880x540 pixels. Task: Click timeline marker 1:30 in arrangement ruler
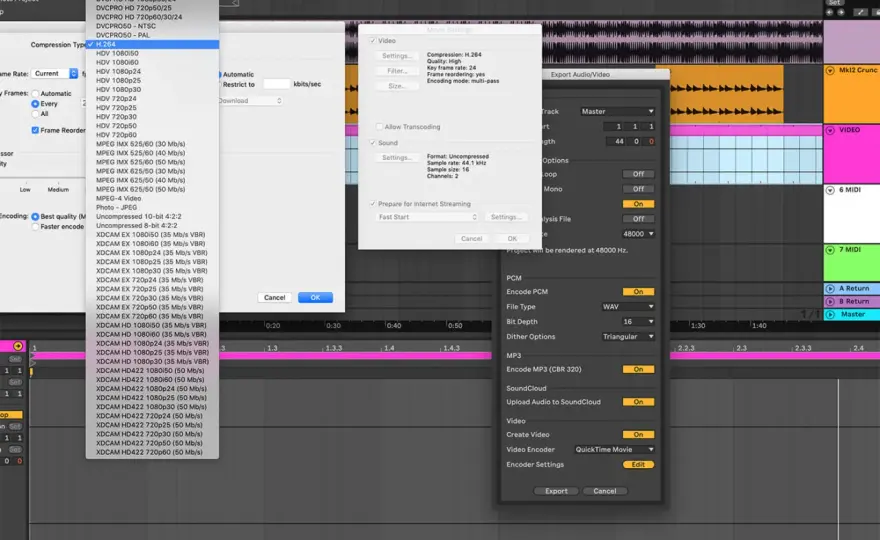(x=698, y=326)
